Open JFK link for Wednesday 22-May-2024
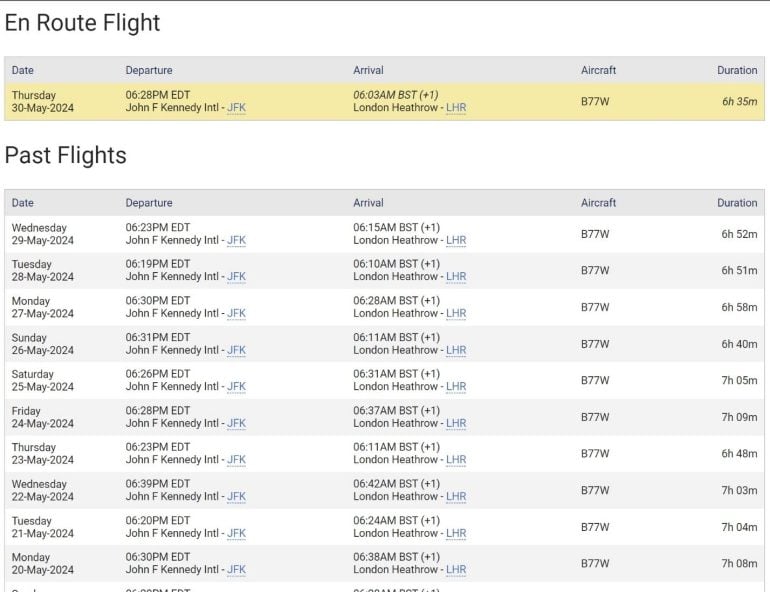The height and width of the screenshot is (592, 770). [236, 497]
